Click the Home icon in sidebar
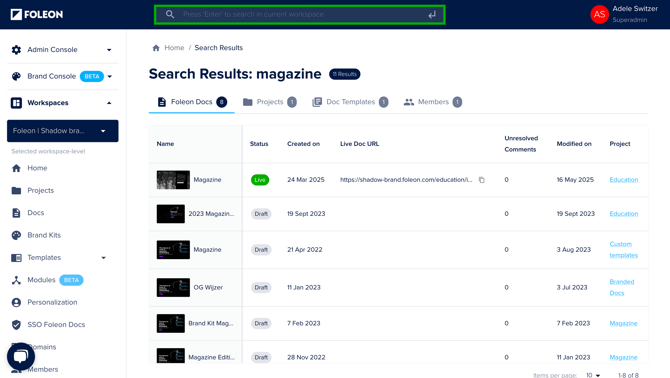Image resolution: width=670 pixels, height=378 pixels. click(16, 168)
